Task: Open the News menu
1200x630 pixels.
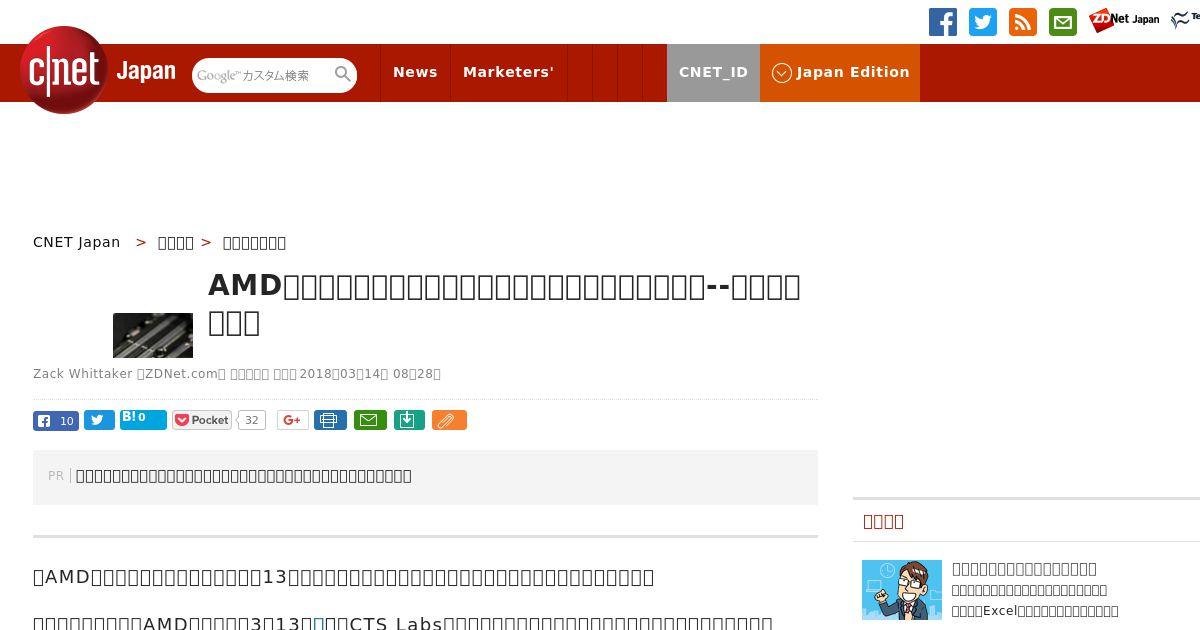Action: coord(415,73)
